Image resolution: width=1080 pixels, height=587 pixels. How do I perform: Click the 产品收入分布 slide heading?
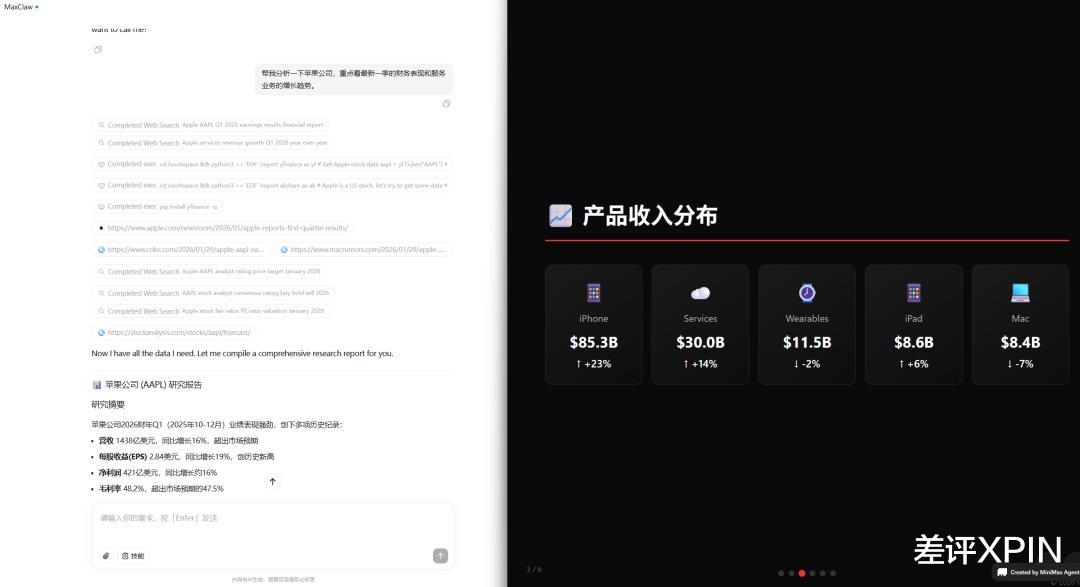650,216
